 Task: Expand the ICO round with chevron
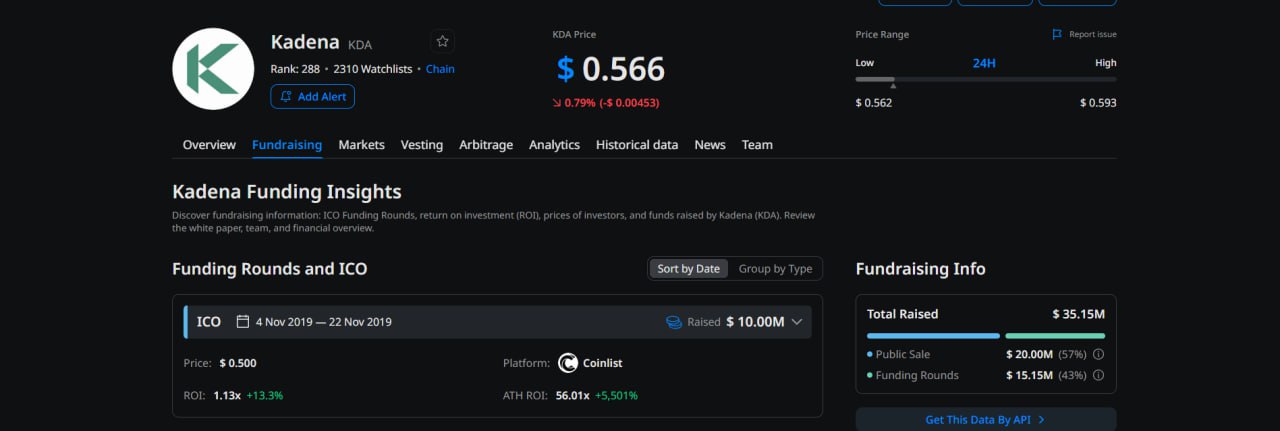(797, 322)
